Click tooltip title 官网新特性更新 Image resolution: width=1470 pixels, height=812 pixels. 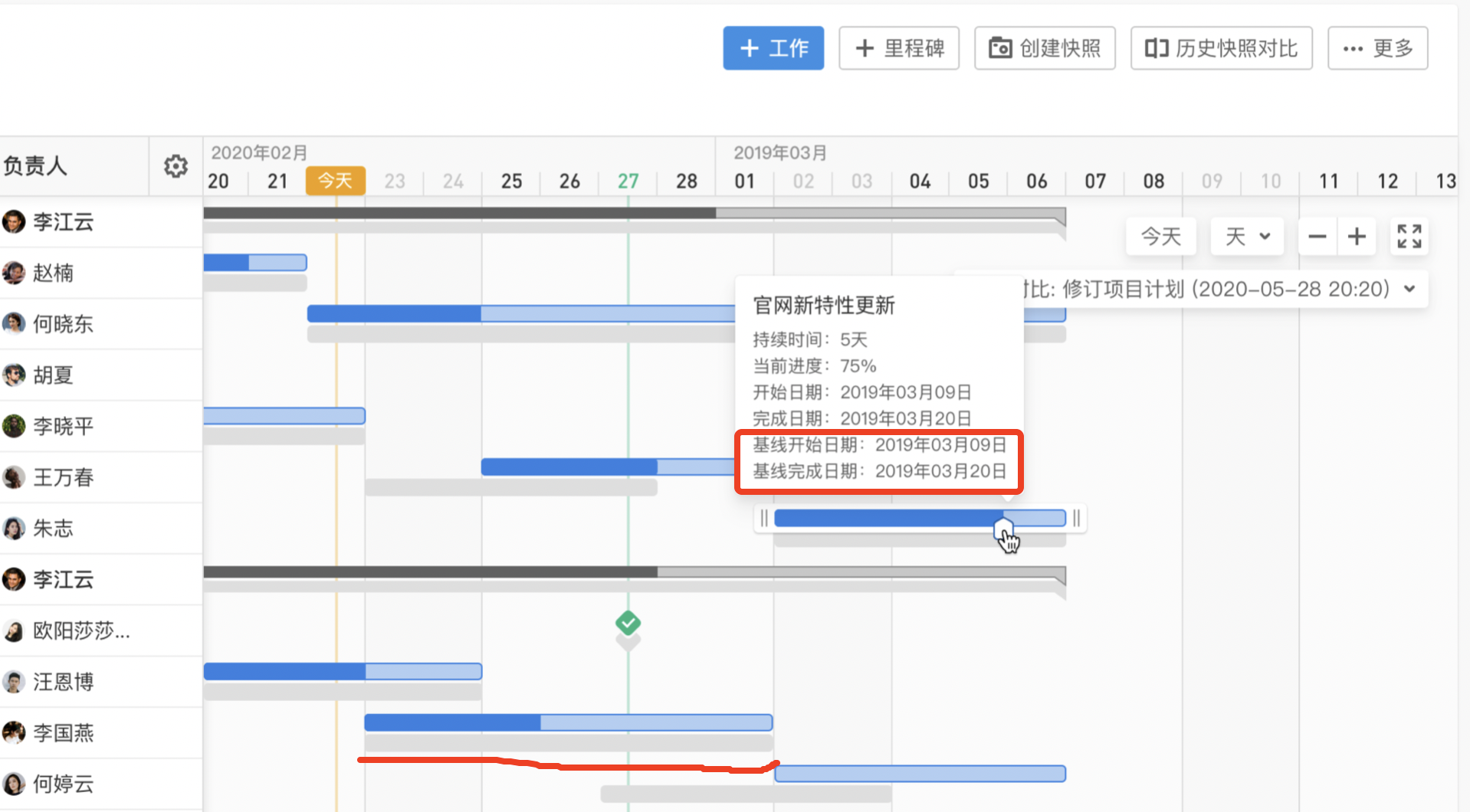824,306
